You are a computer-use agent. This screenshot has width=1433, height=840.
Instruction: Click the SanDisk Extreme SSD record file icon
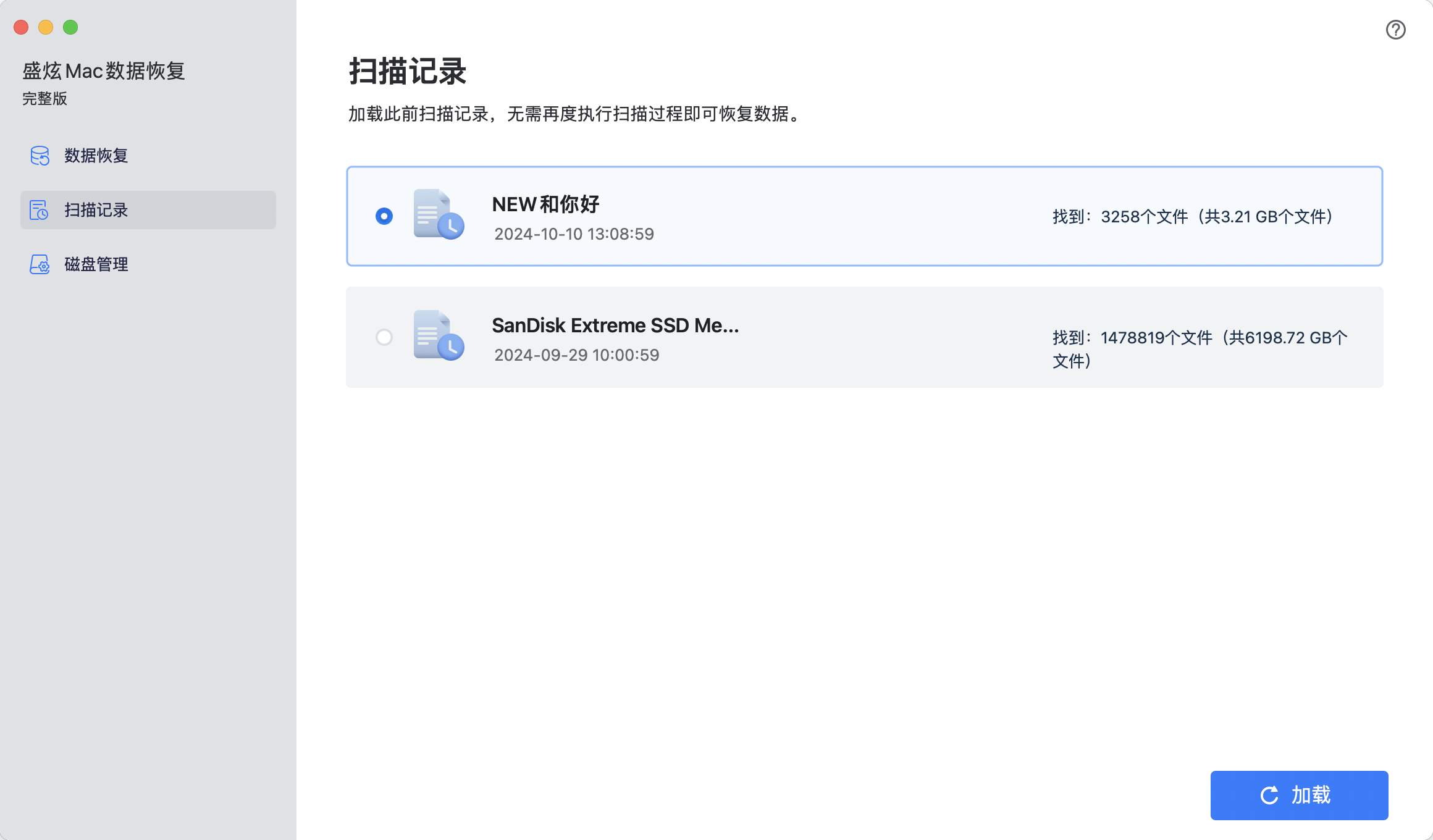[439, 335]
